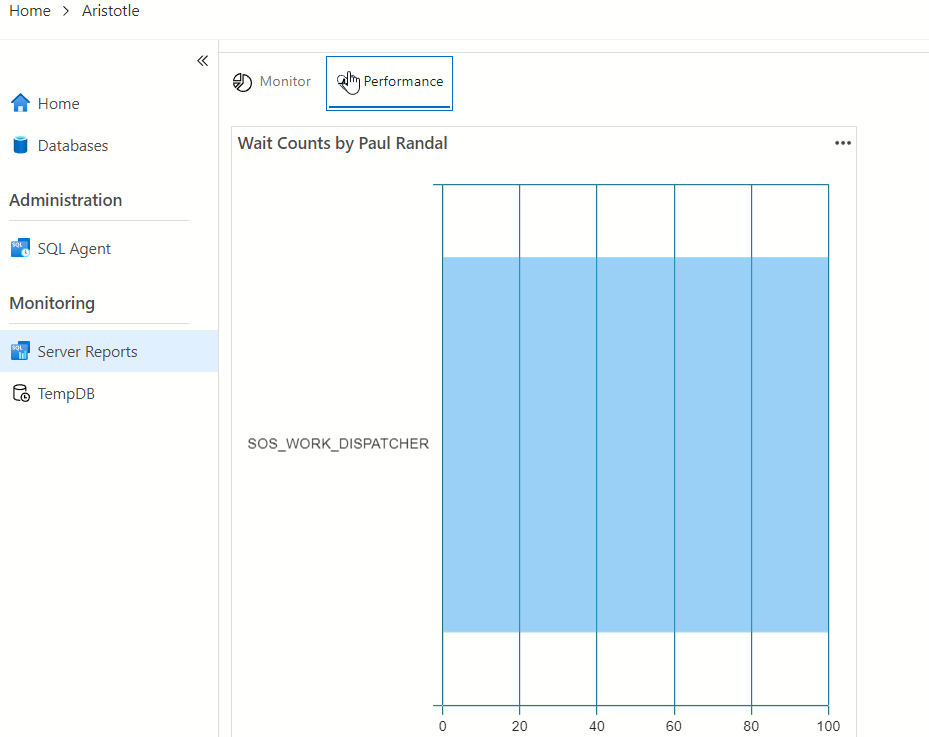The image size is (929, 737).
Task: Click the 60 axis tick label
Action: (x=674, y=726)
